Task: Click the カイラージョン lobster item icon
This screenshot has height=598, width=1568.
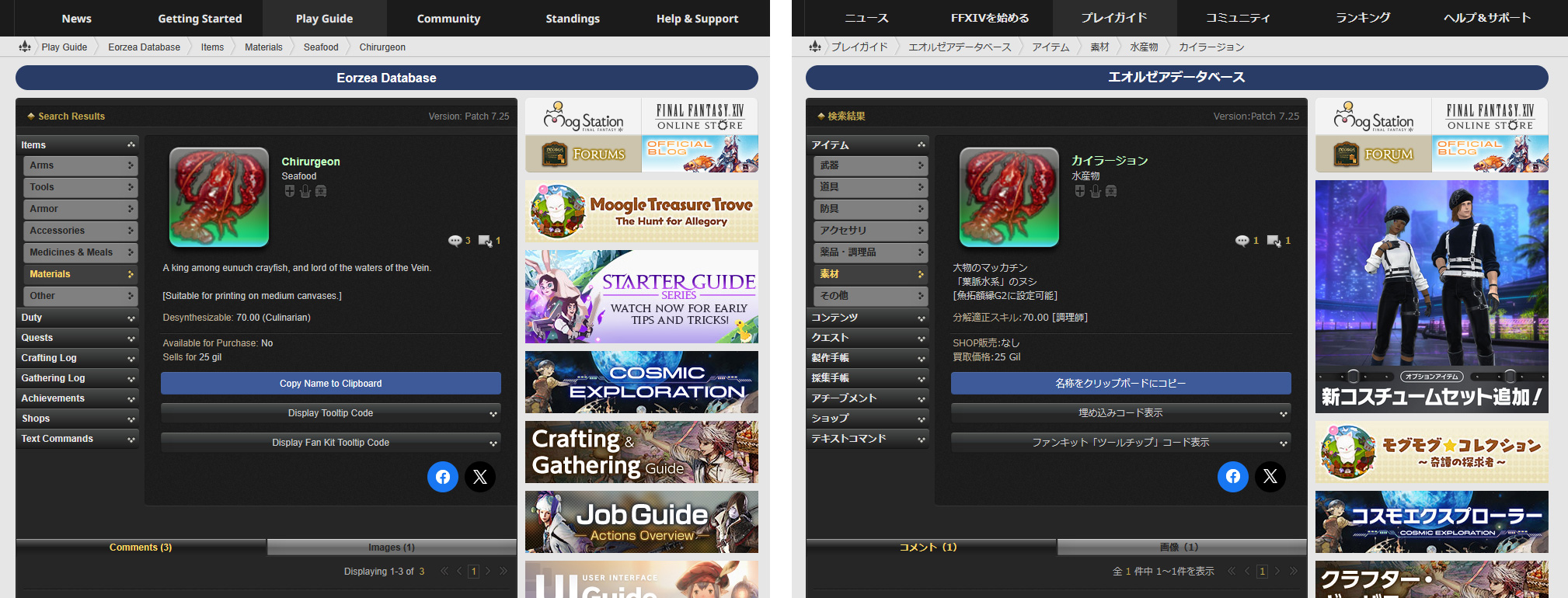Action: pos(1009,197)
